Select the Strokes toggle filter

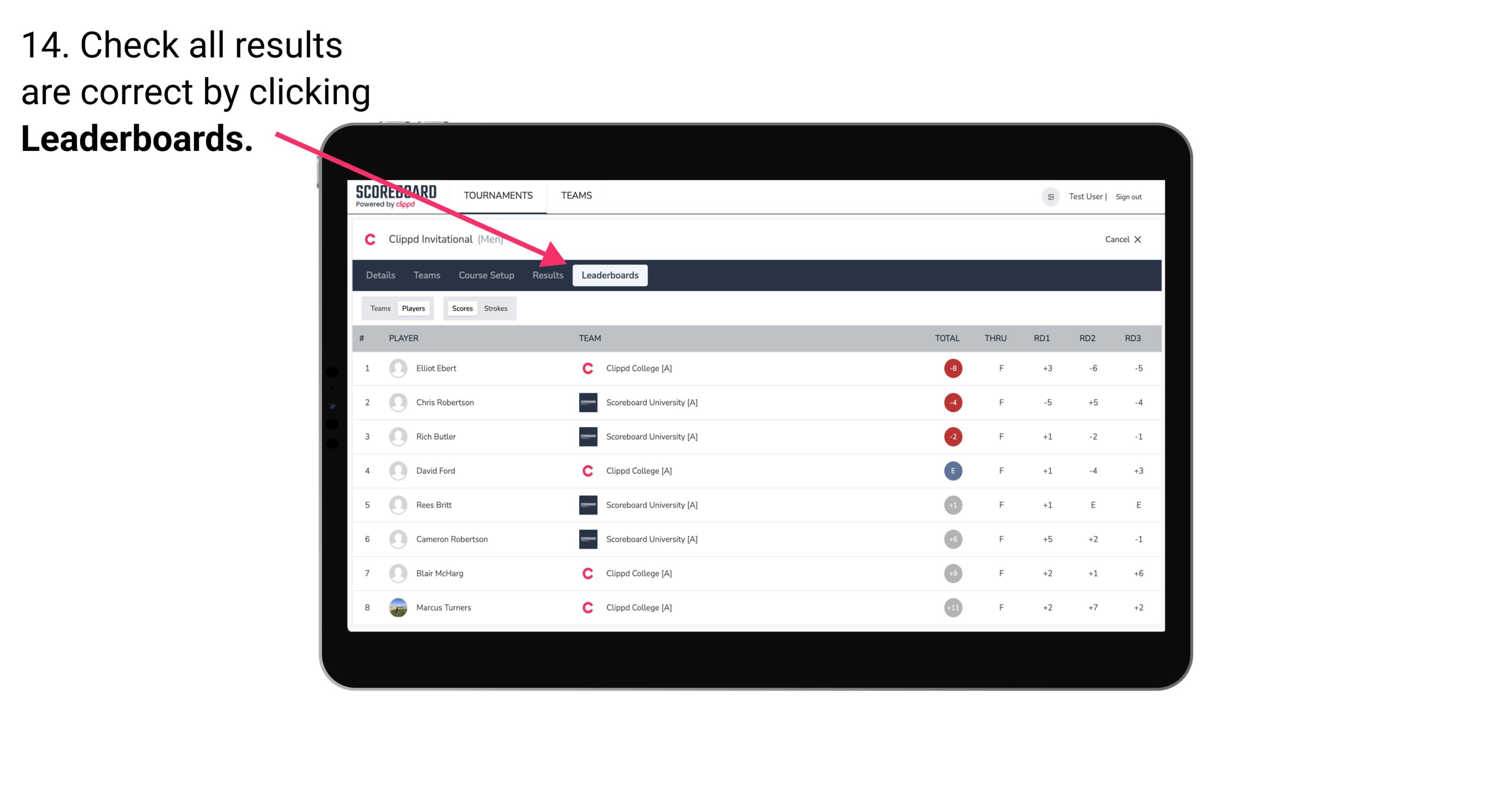point(497,308)
